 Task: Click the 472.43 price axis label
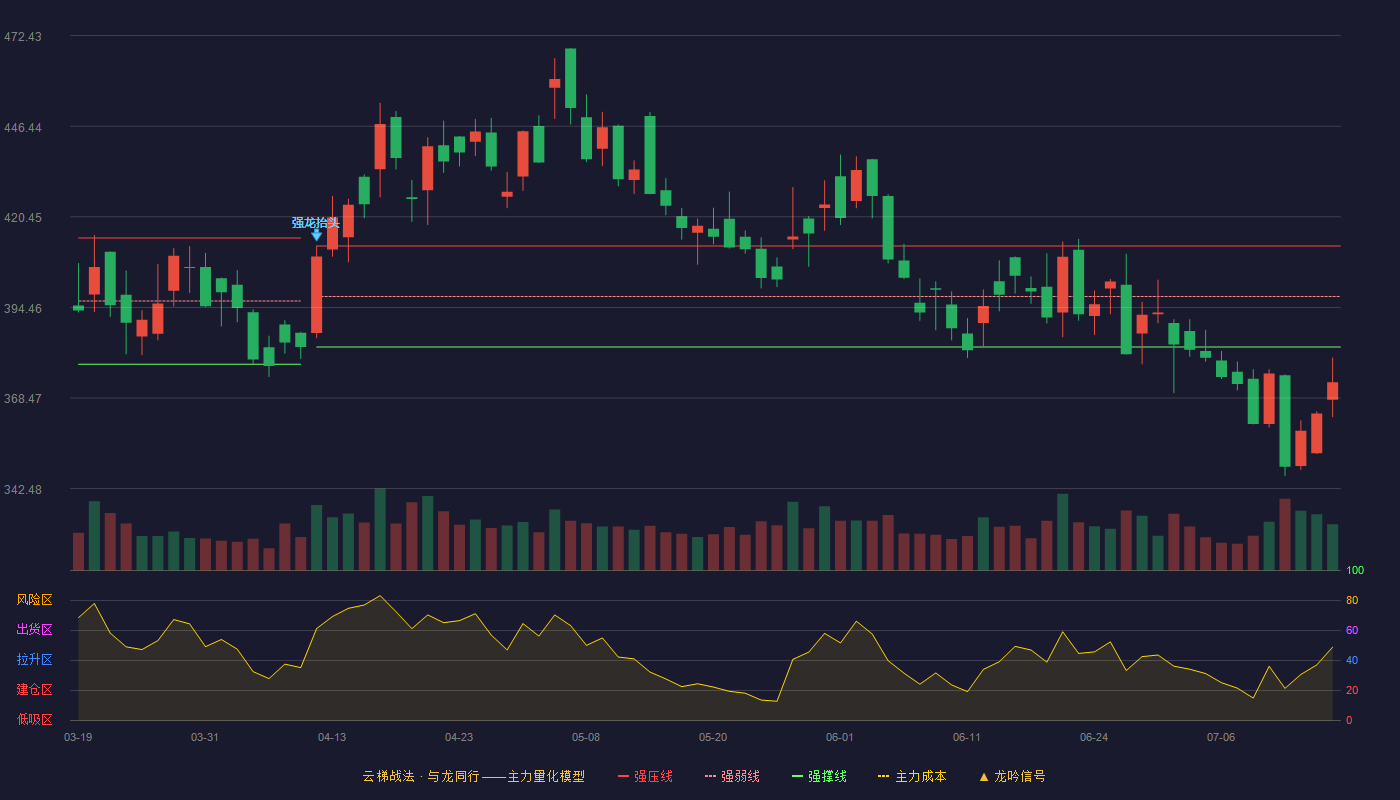[x=23, y=37]
